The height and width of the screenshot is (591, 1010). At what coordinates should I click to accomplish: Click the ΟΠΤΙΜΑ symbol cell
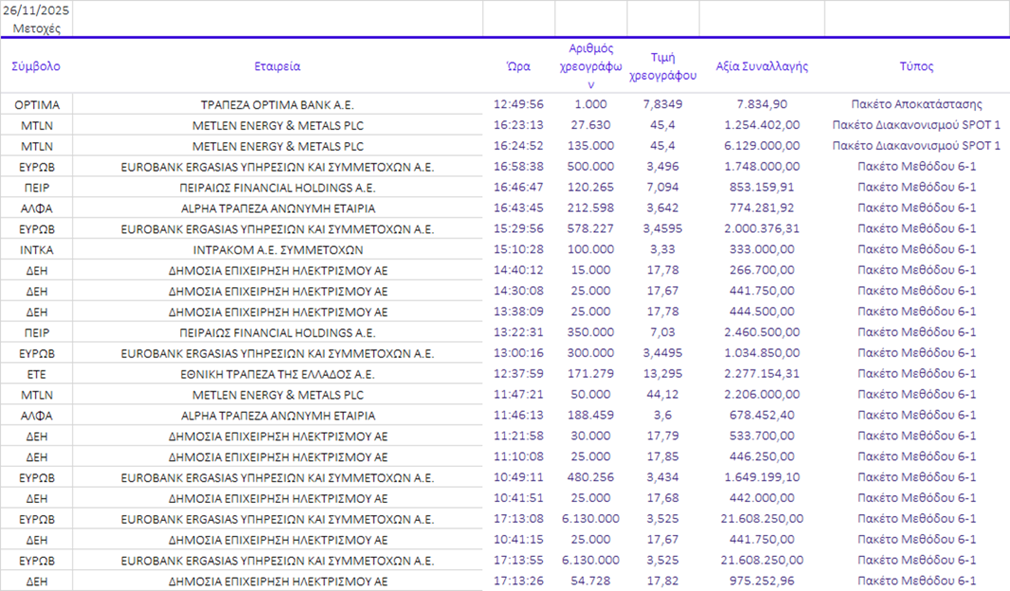[36, 104]
